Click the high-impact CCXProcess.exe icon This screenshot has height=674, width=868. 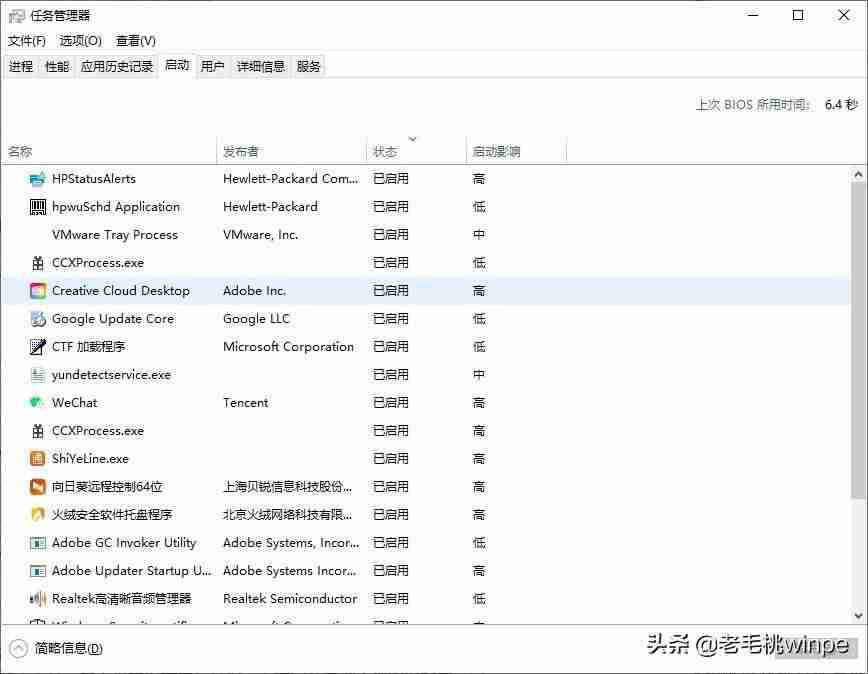pyautogui.click(x=37, y=431)
